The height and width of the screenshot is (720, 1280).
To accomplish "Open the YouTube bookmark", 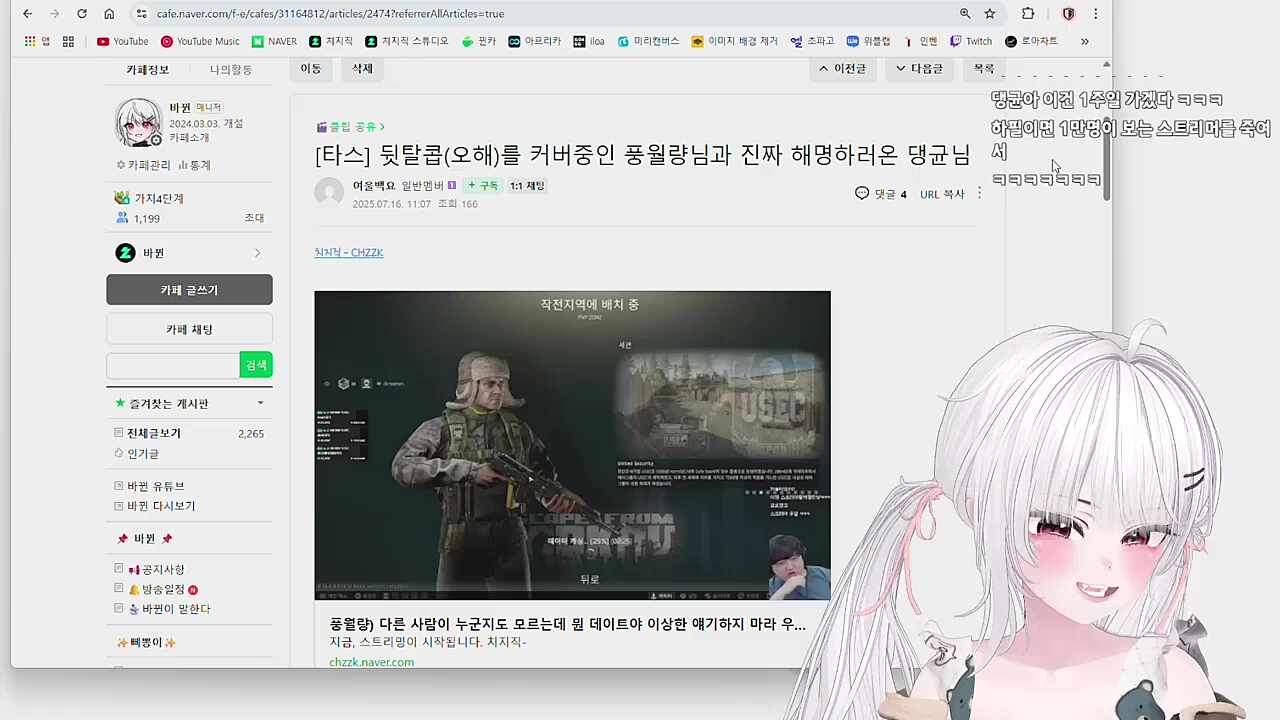I will (x=122, y=41).
